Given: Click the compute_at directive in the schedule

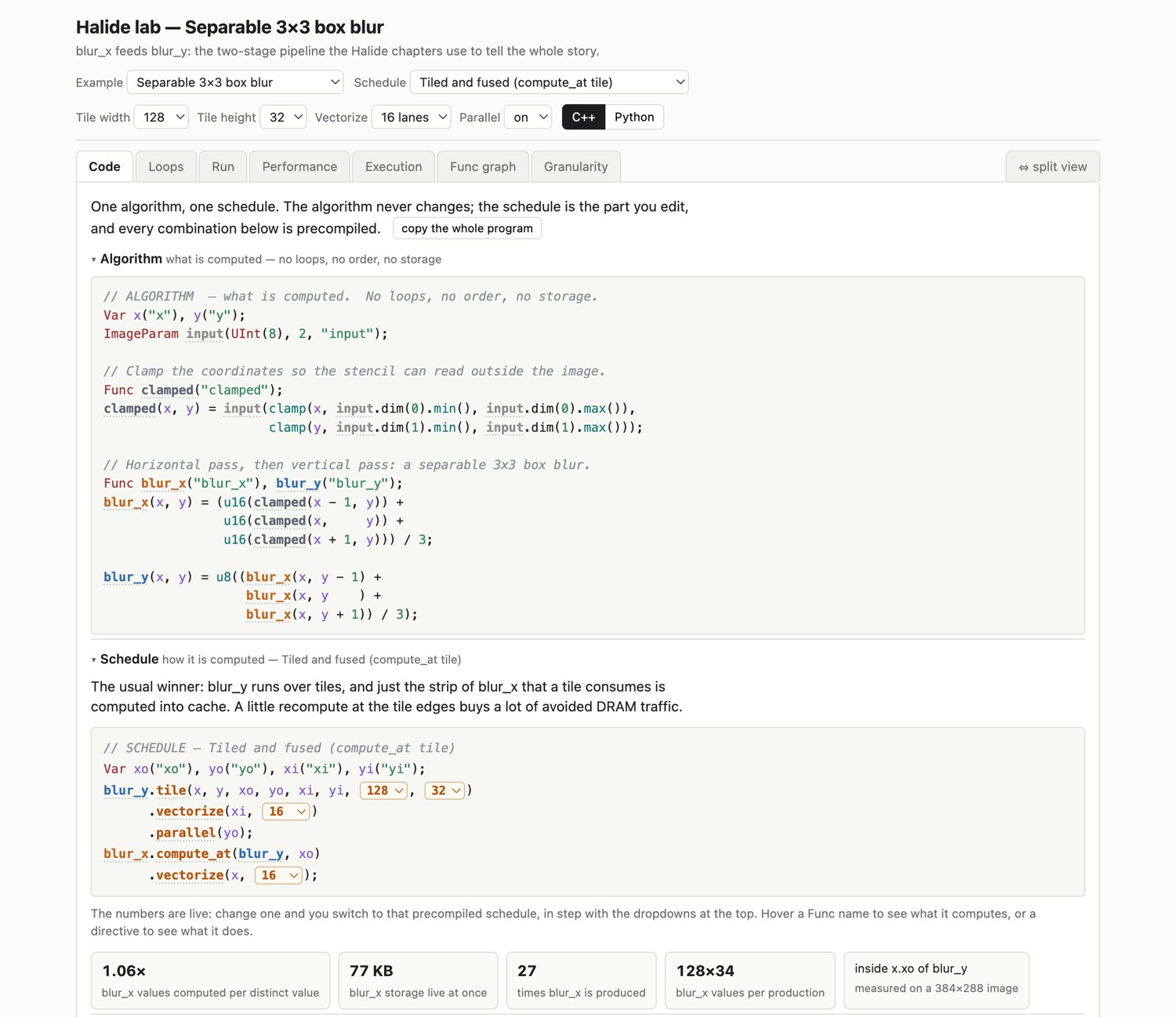Looking at the screenshot, I should pos(194,854).
